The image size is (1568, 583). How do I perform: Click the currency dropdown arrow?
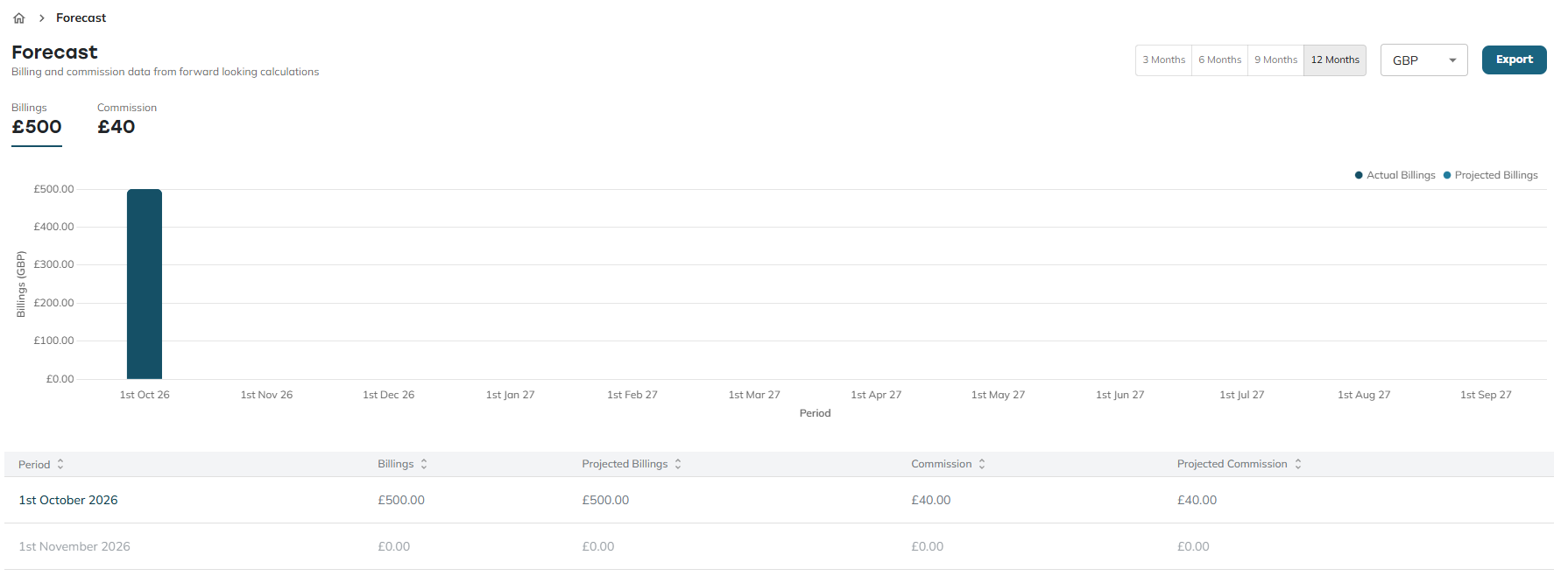[1452, 60]
